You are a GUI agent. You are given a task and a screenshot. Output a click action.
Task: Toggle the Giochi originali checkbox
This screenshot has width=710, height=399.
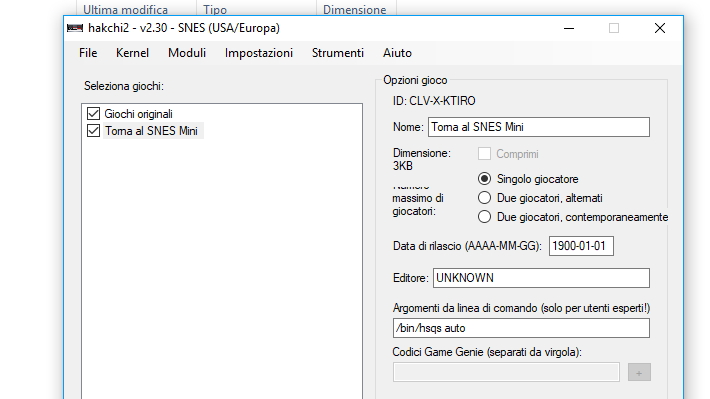tap(93, 114)
